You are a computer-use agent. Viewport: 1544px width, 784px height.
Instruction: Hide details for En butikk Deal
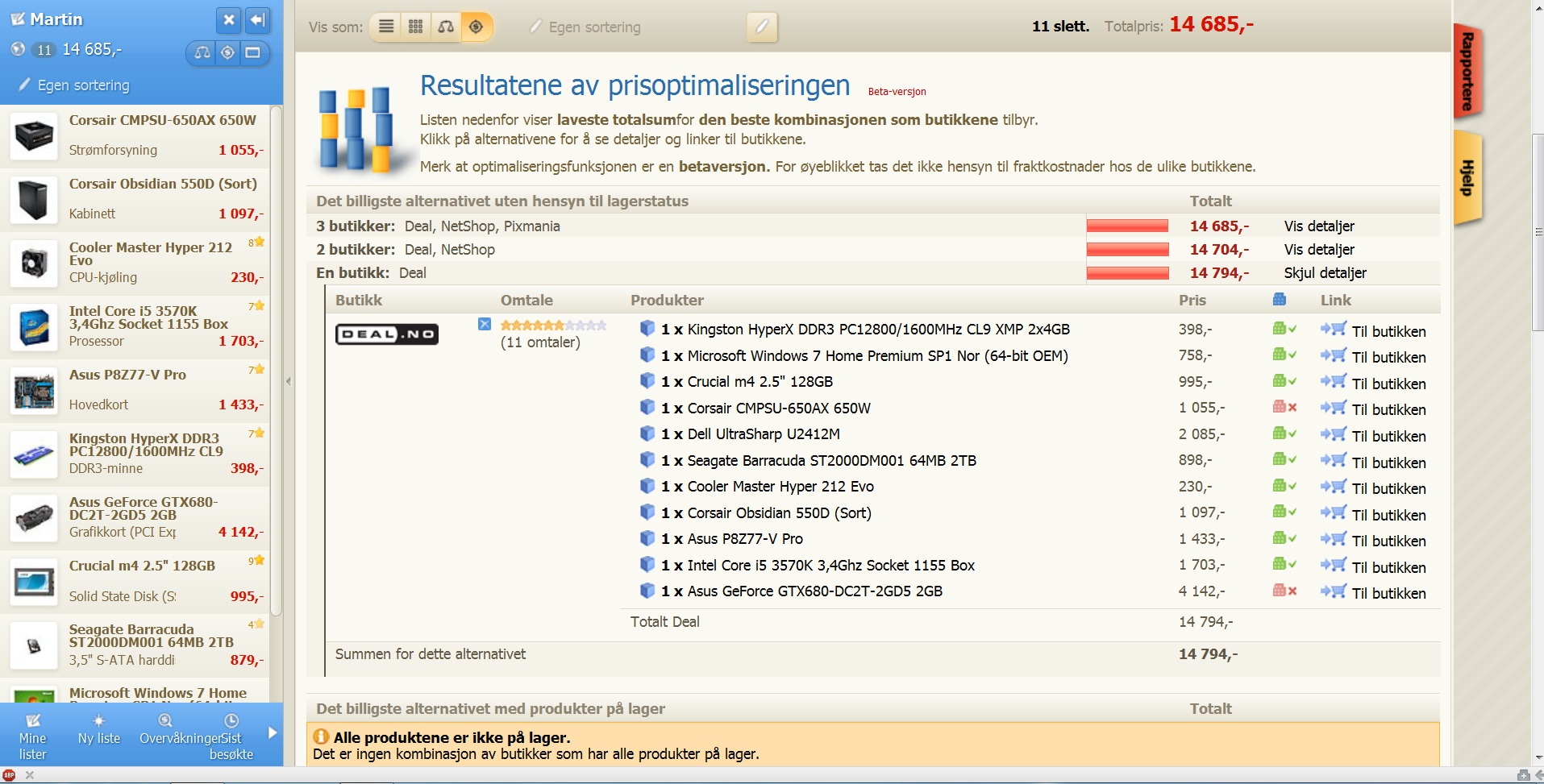pos(1325,273)
